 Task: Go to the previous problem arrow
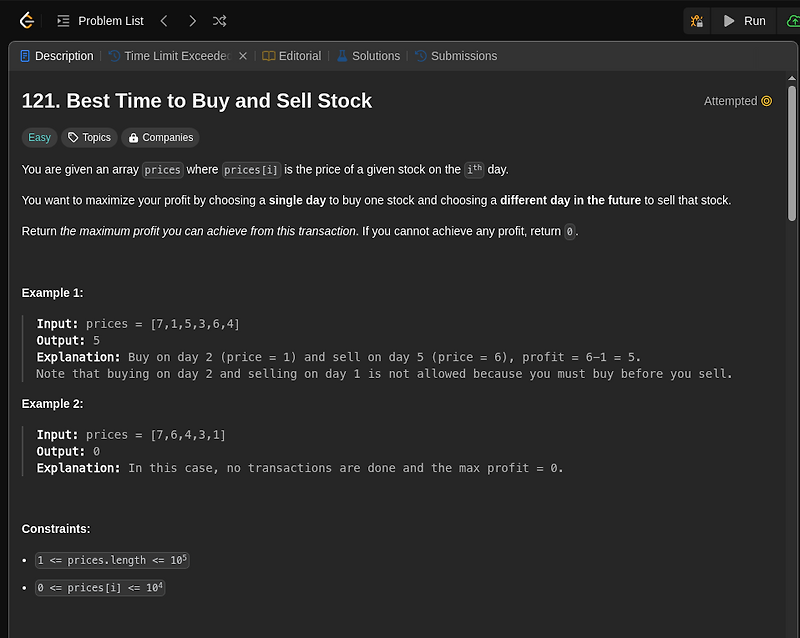click(x=164, y=21)
